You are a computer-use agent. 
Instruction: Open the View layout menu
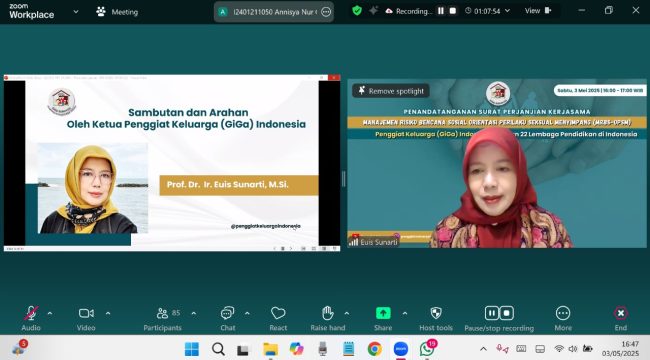538,11
